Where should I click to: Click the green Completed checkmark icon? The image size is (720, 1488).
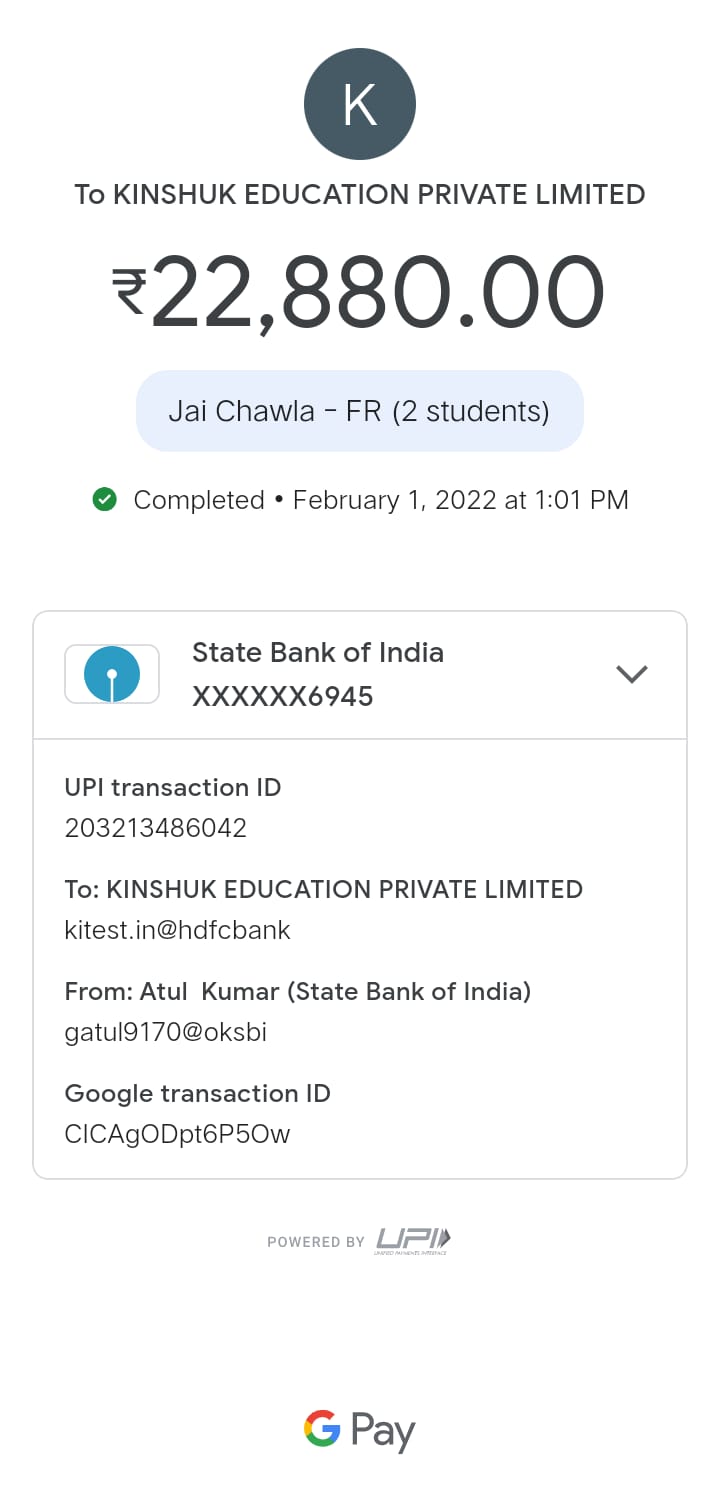pyautogui.click(x=104, y=499)
